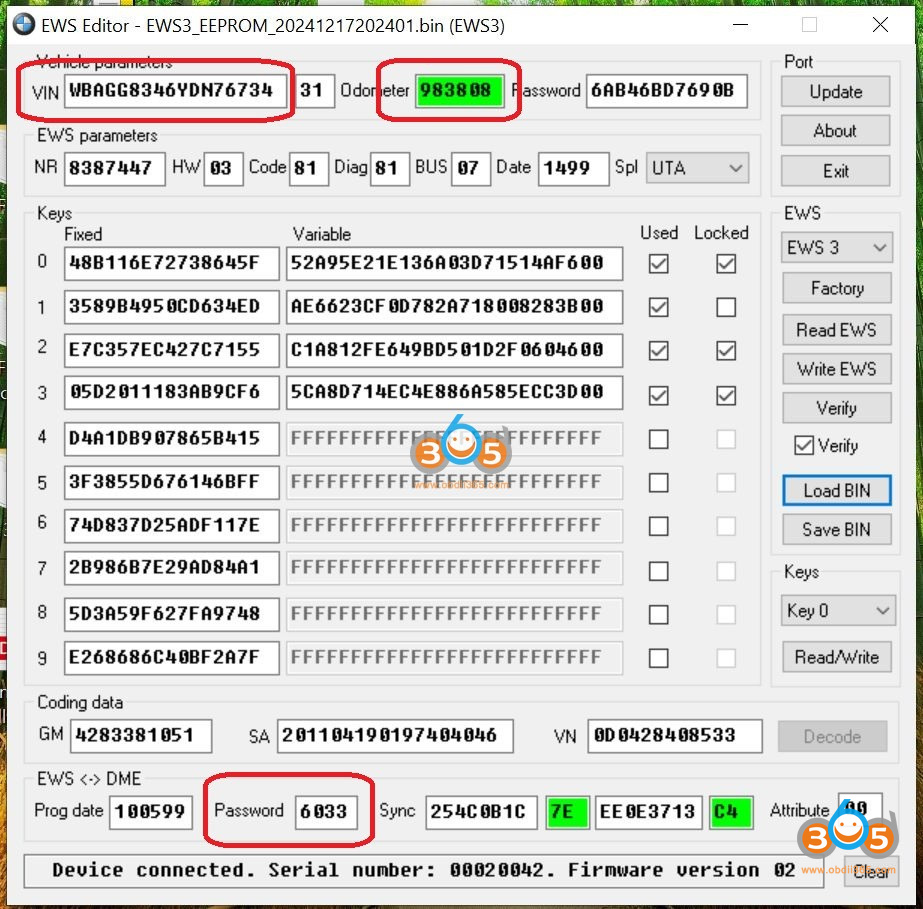Viewport: 923px width, 909px height.
Task: Click key 2 Variable field C1A812FE649BD501D2F0604600
Action: point(454,350)
